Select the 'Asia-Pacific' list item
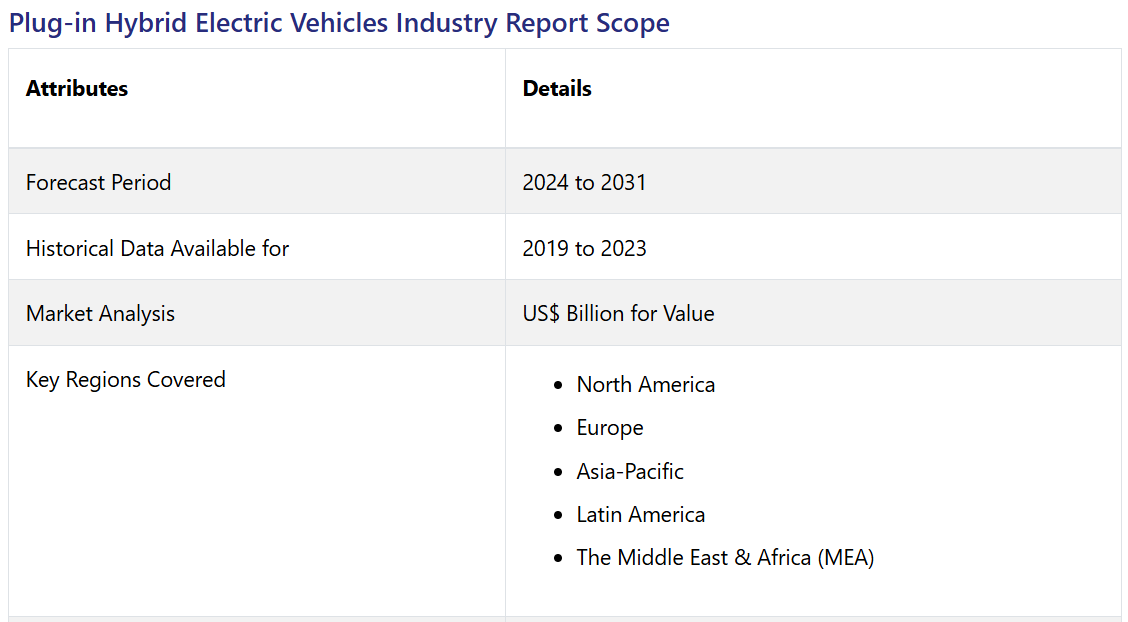1128x622 pixels. click(x=630, y=471)
